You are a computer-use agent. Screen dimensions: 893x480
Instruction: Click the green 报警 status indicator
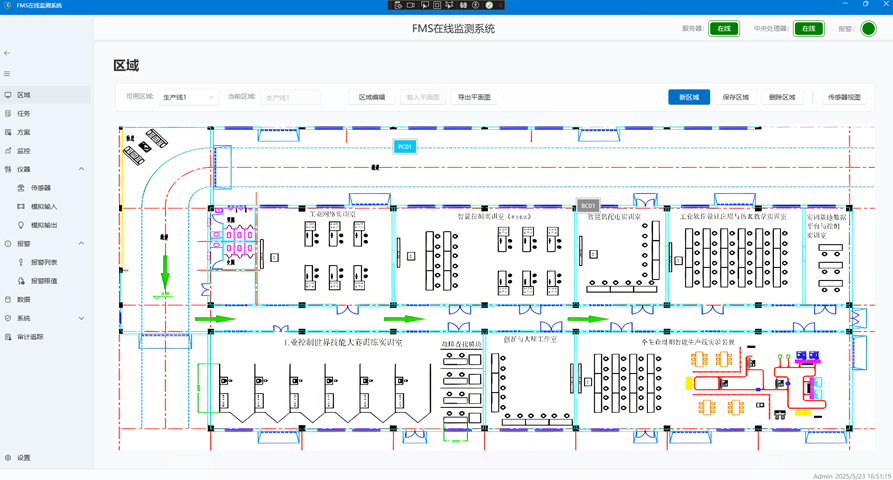point(868,29)
